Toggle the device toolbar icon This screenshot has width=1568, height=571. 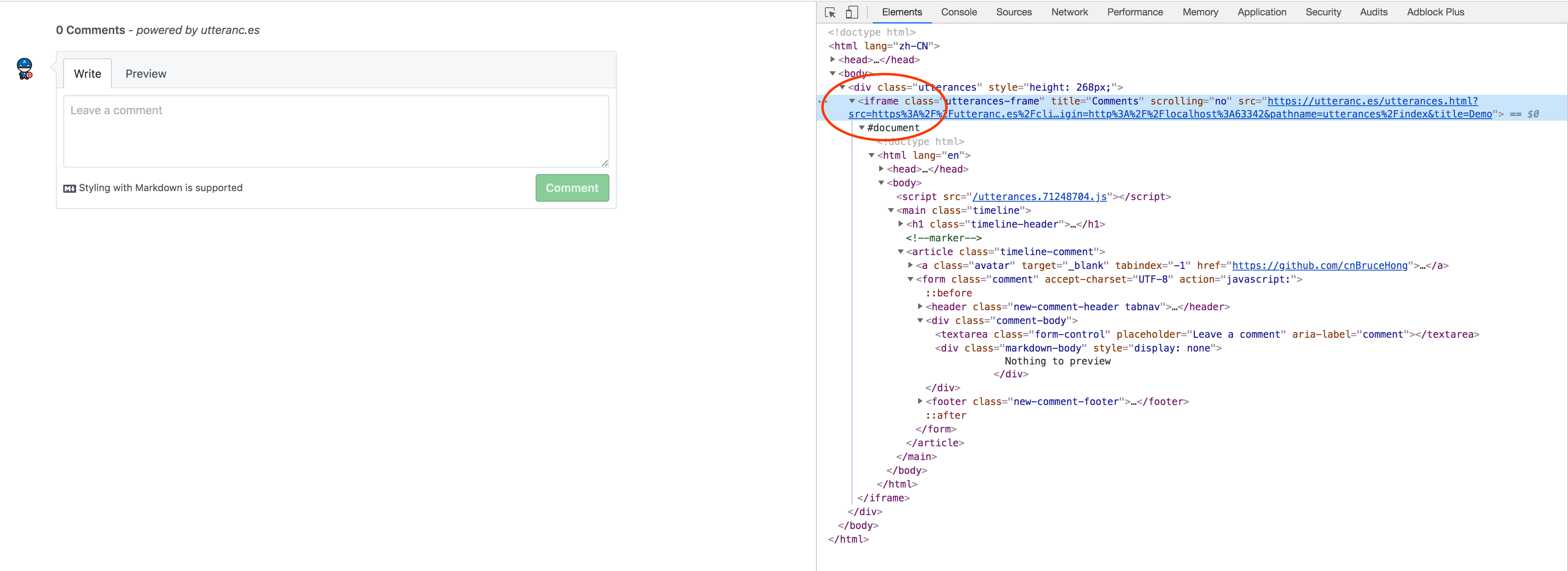(x=852, y=12)
